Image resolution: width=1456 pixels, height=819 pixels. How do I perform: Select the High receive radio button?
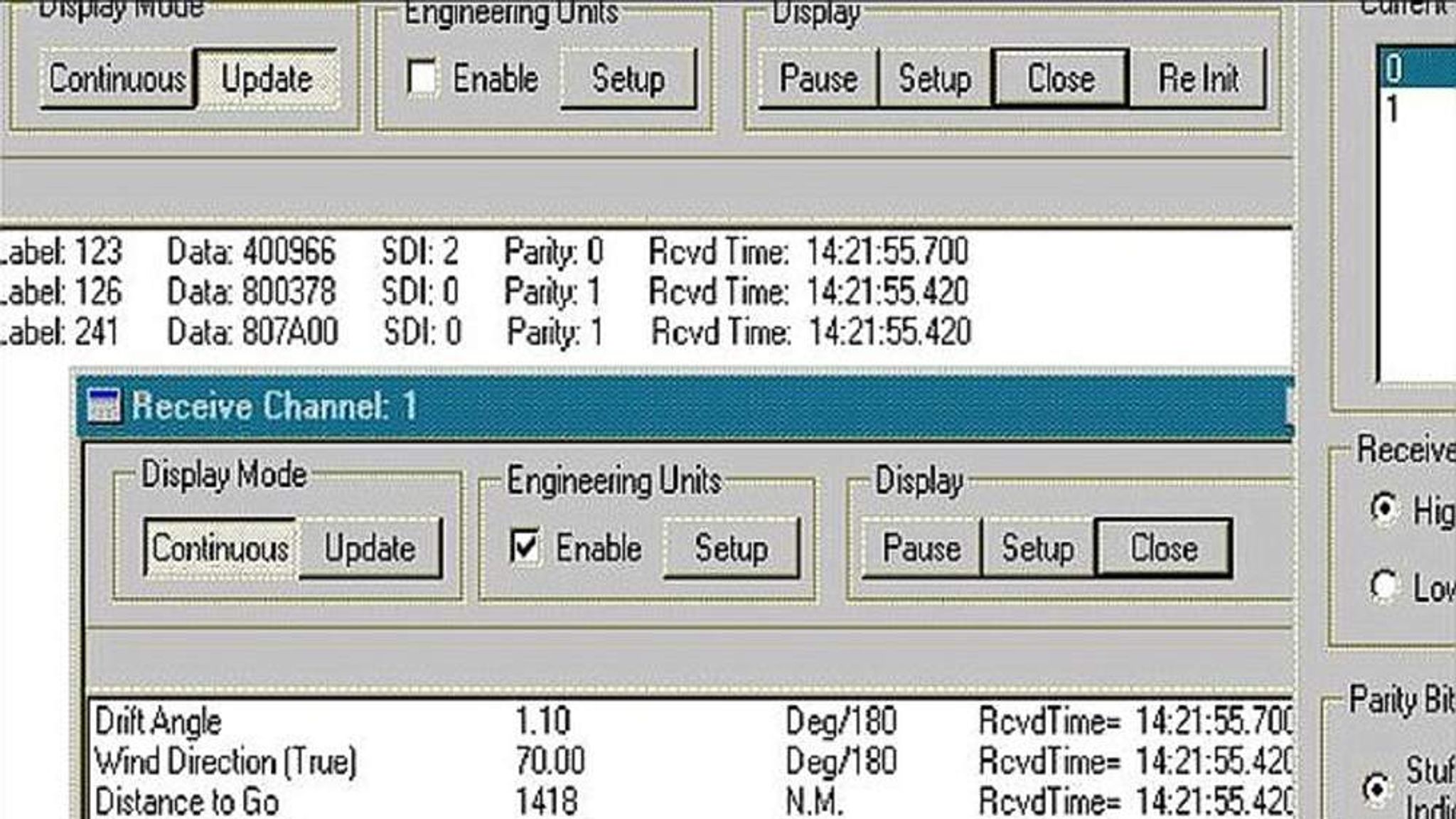(1383, 509)
